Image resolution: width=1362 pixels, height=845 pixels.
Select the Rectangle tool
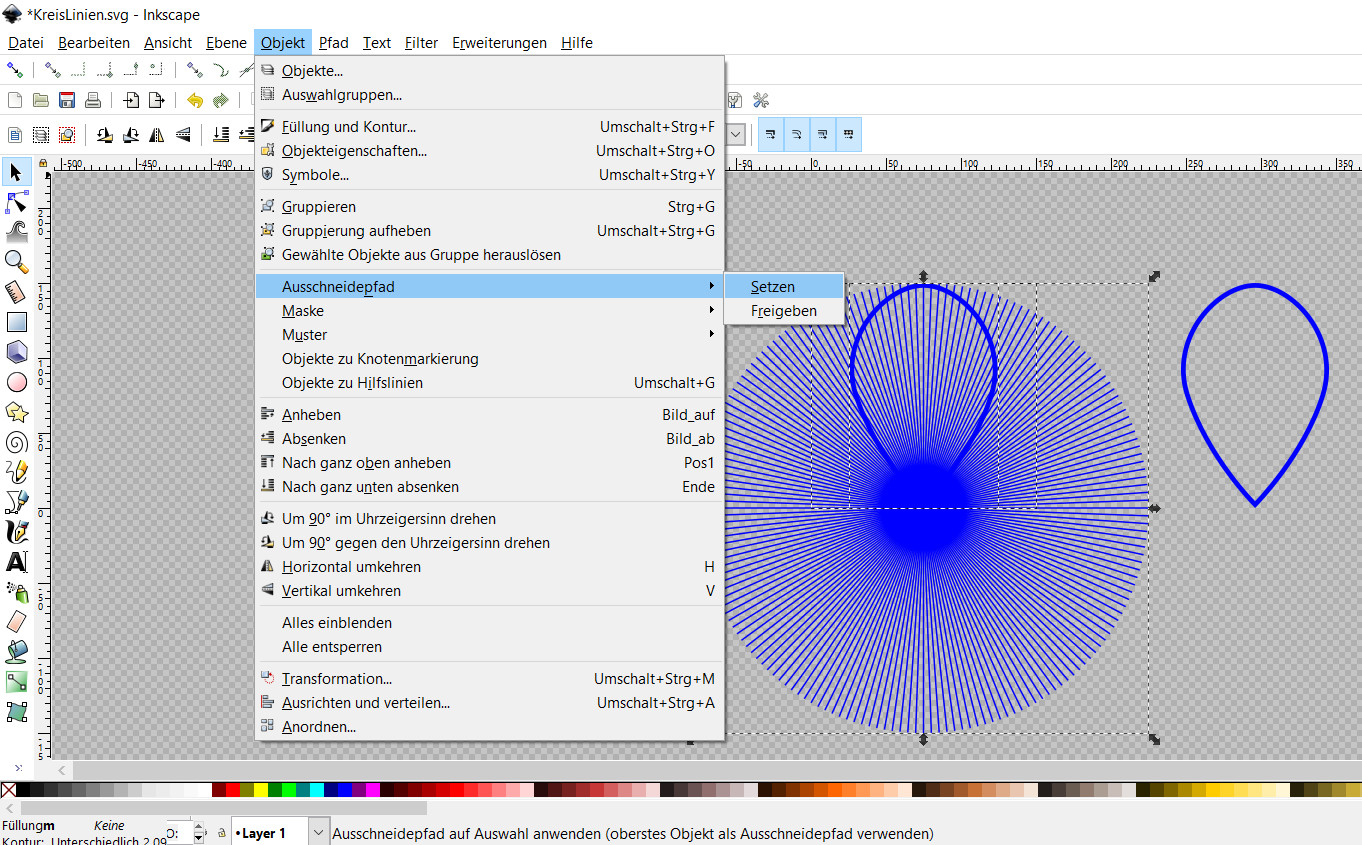[16, 322]
